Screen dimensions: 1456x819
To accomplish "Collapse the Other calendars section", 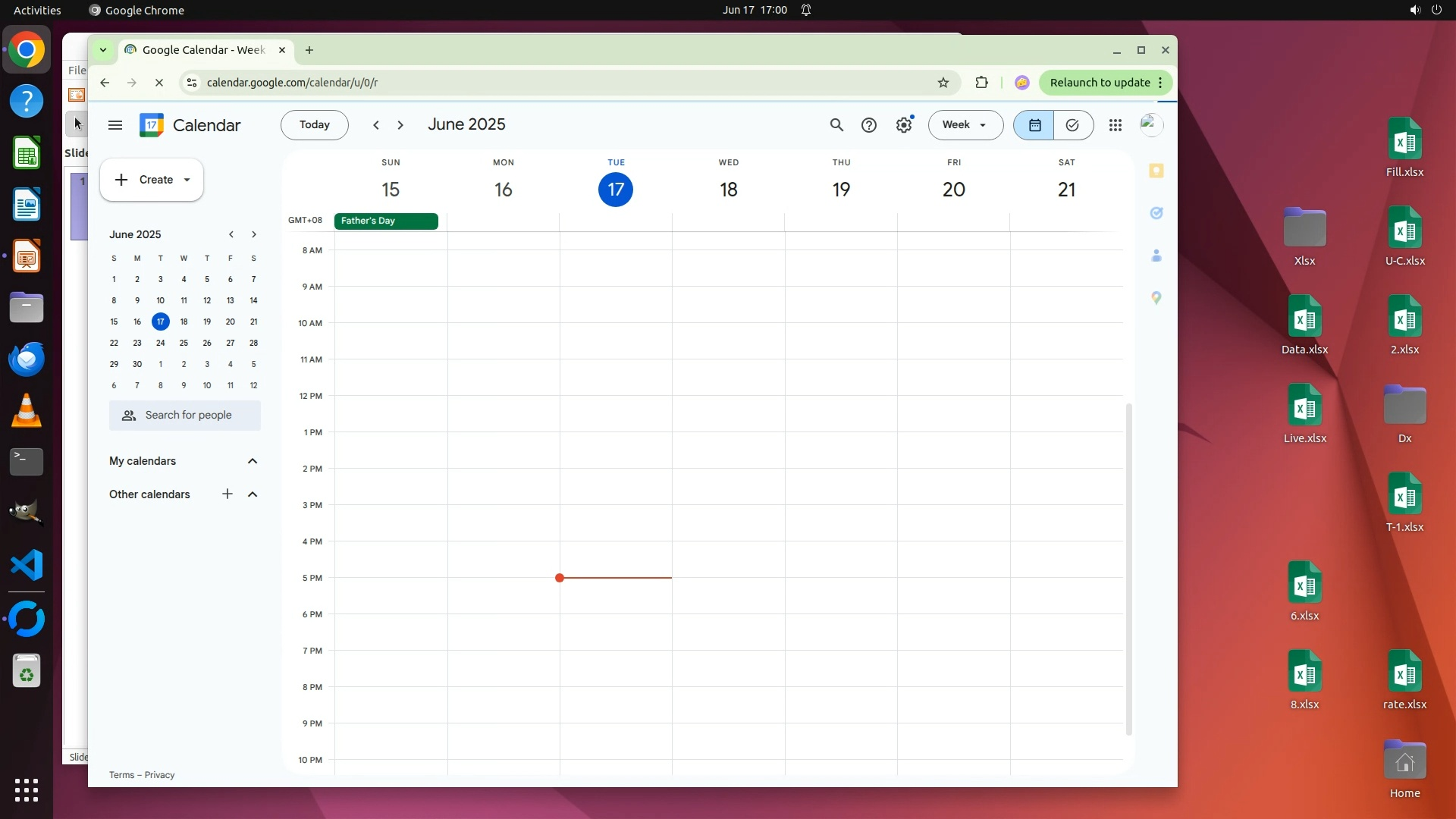I will click(x=253, y=494).
